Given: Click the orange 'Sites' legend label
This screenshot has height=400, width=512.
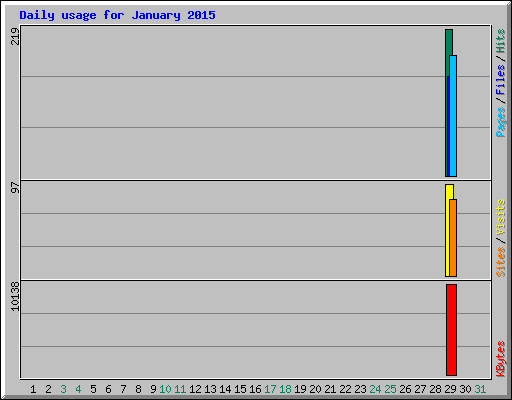Looking at the screenshot, I should tap(500, 262).
